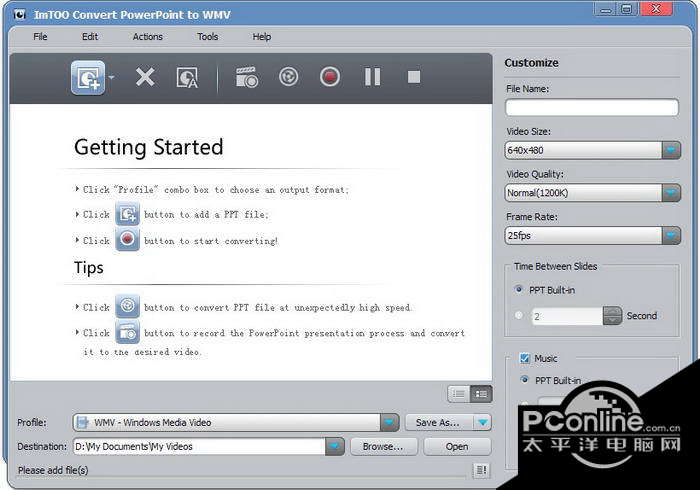Open the Tools menu
This screenshot has height=490, width=700.
[208, 37]
